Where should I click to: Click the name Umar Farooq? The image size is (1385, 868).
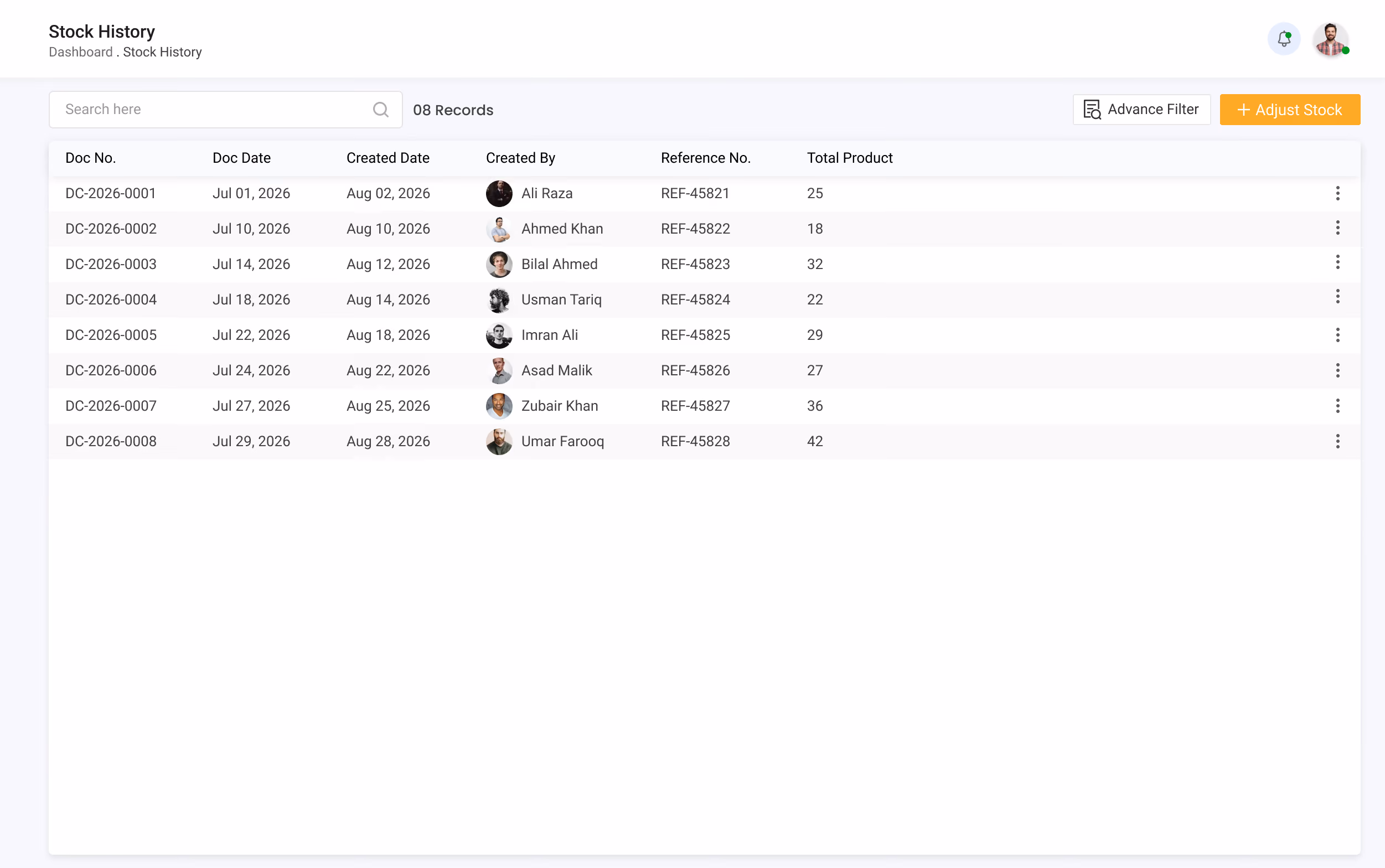562,441
